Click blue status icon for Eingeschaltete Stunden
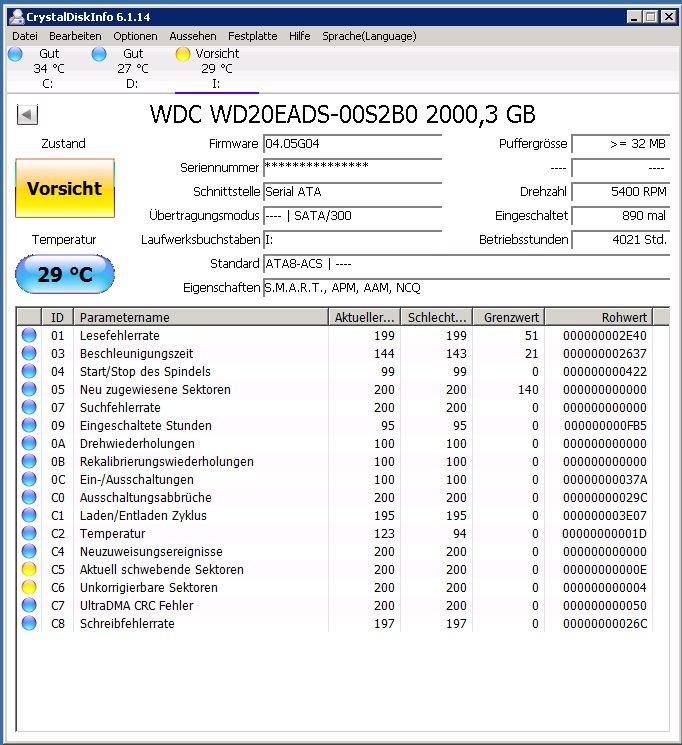This screenshot has width=682, height=745. tap(29, 425)
